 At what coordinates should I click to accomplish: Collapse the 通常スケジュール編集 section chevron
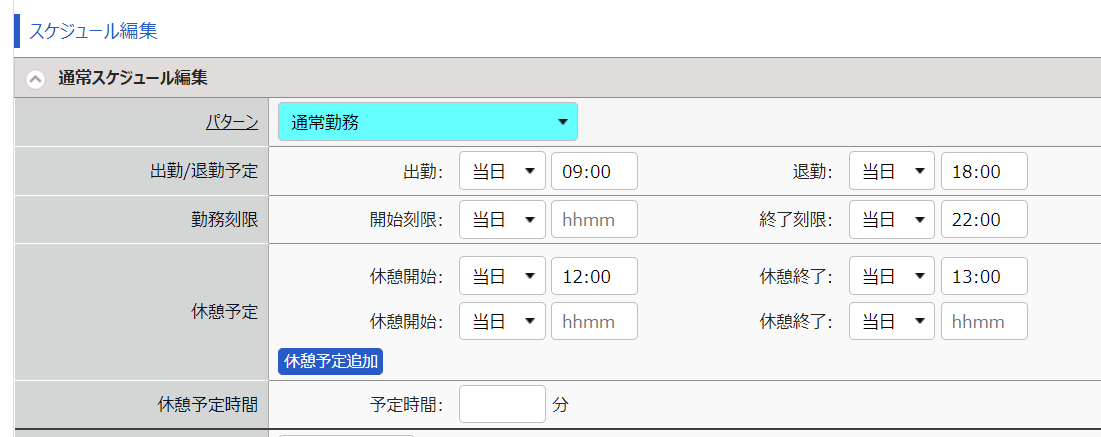click(x=35, y=79)
